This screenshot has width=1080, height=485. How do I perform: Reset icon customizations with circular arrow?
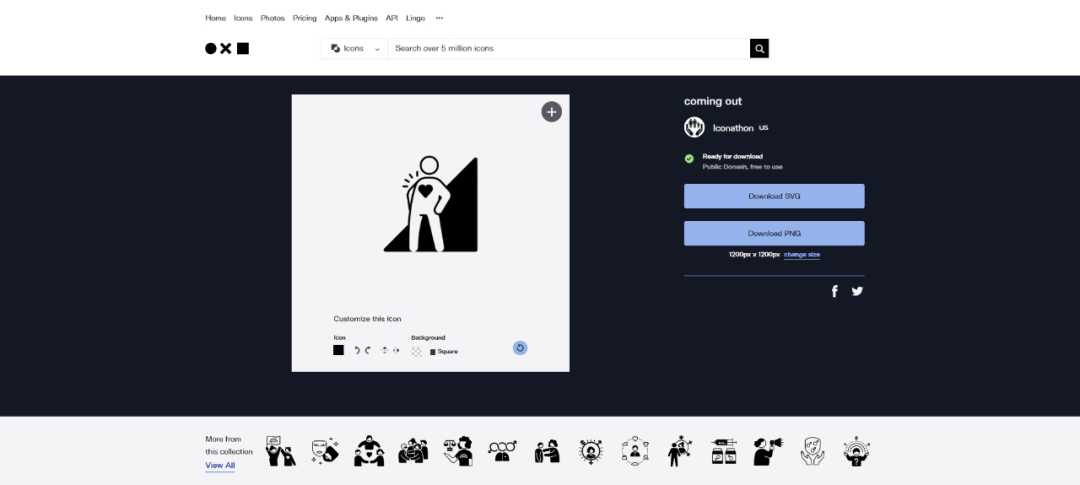pos(520,348)
